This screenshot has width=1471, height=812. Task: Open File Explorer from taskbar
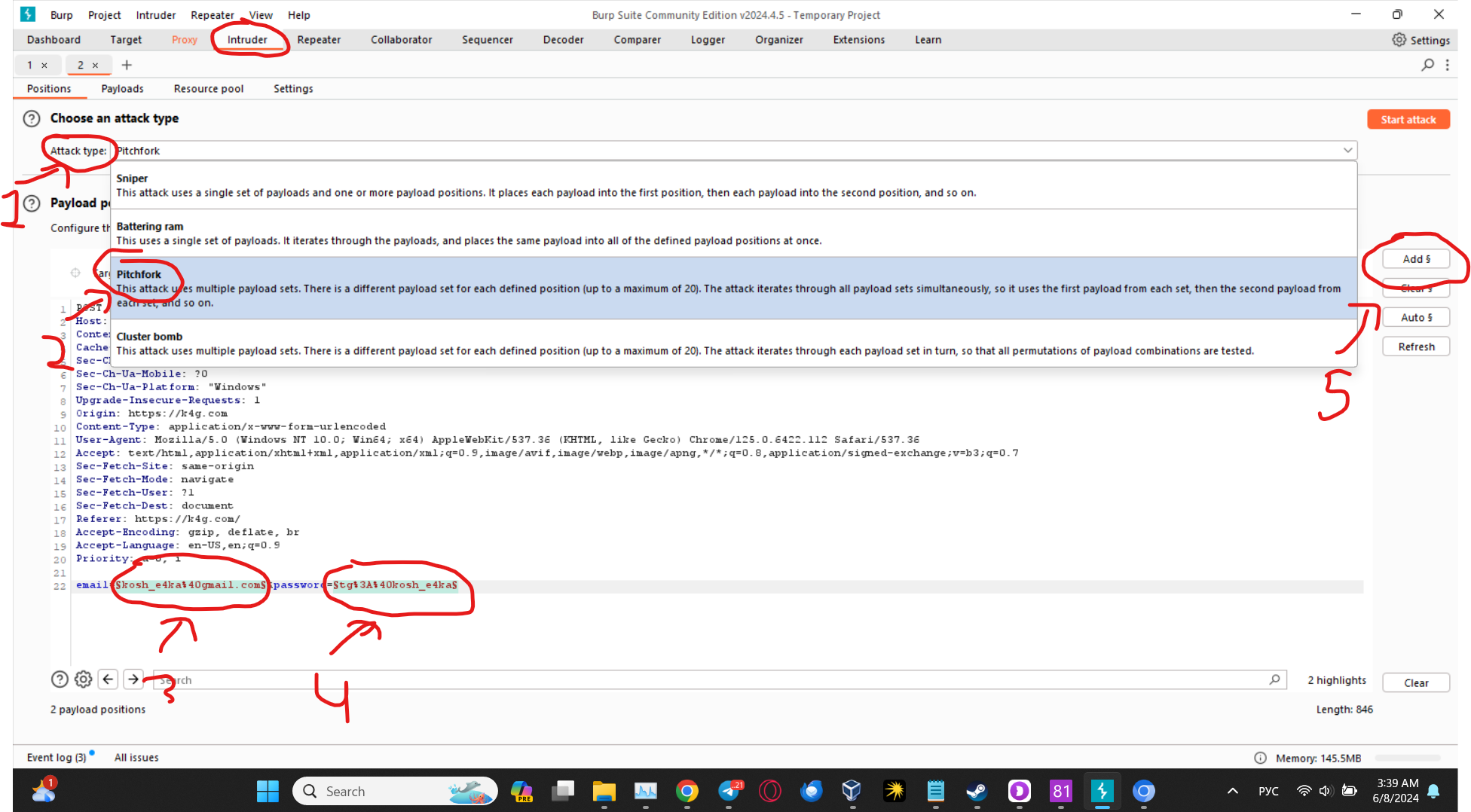coord(604,791)
